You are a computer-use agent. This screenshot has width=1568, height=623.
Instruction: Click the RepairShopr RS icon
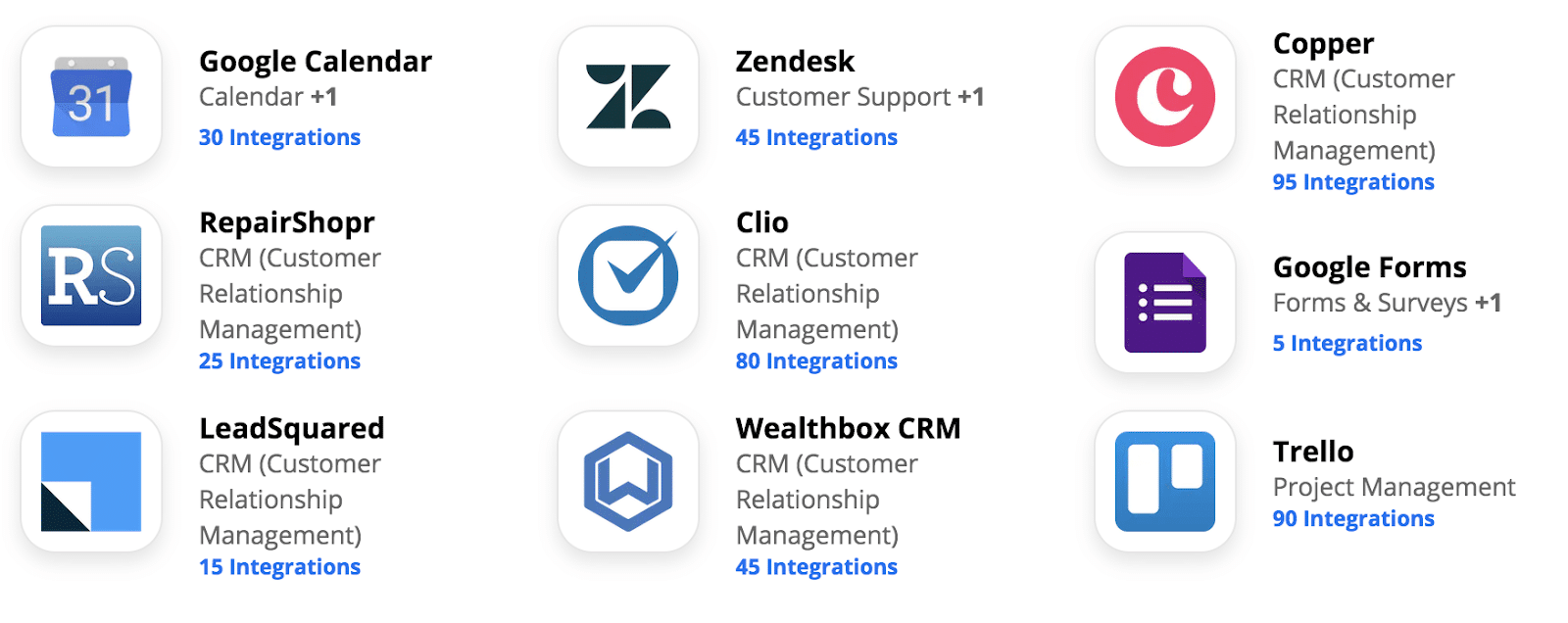pos(91,275)
